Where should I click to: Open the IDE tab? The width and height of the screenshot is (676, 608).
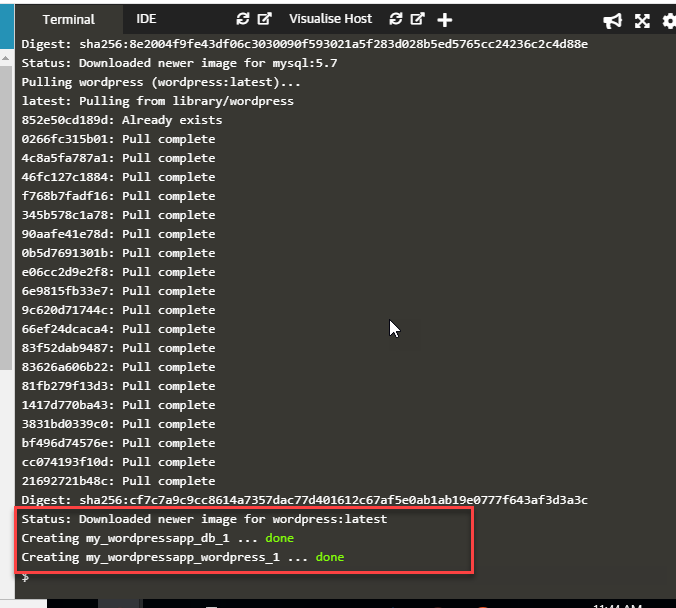[x=146, y=19]
